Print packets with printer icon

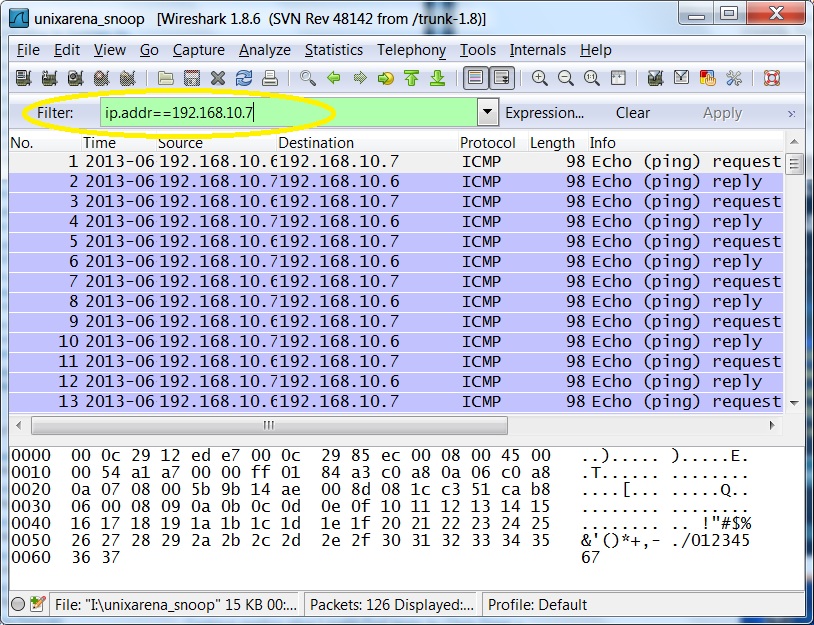[x=270, y=78]
